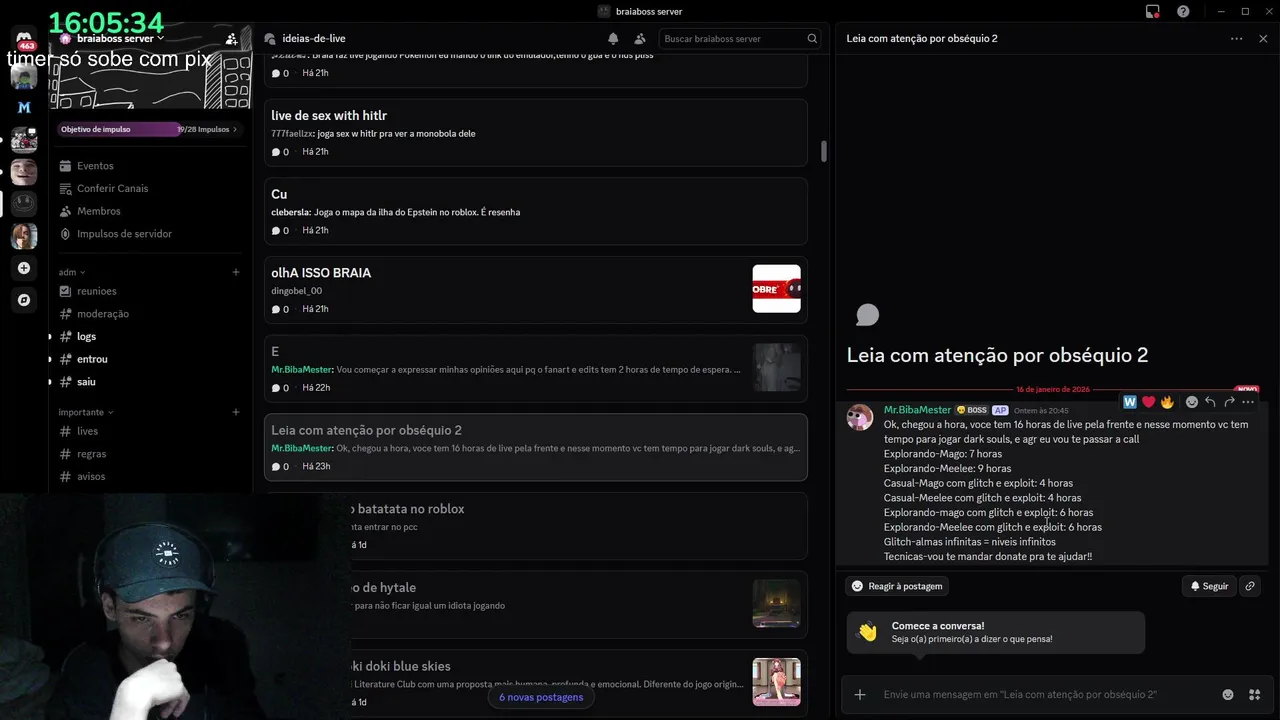Image resolution: width=1280 pixels, height=720 pixels.
Task: Click Reagir à postagem button
Action: pos(897,586)
